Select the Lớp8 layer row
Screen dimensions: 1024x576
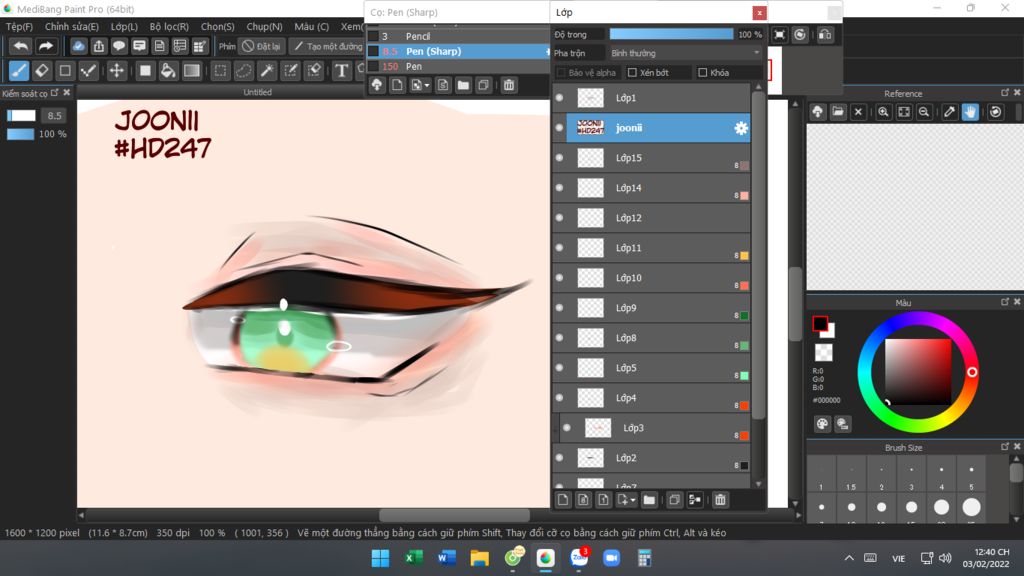click(x=651, y=338)
